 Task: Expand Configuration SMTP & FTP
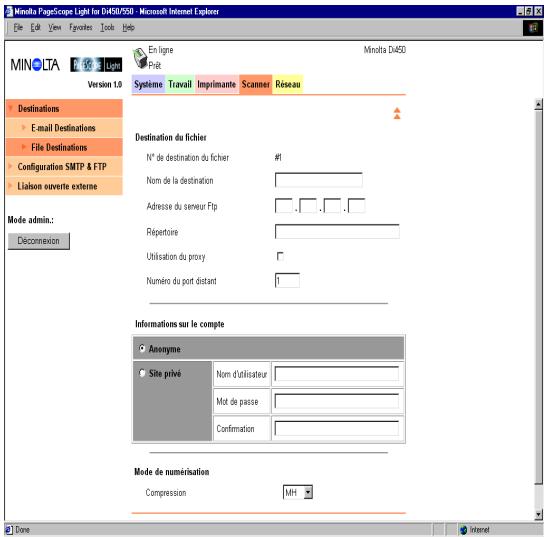click(x=64, y=167)
